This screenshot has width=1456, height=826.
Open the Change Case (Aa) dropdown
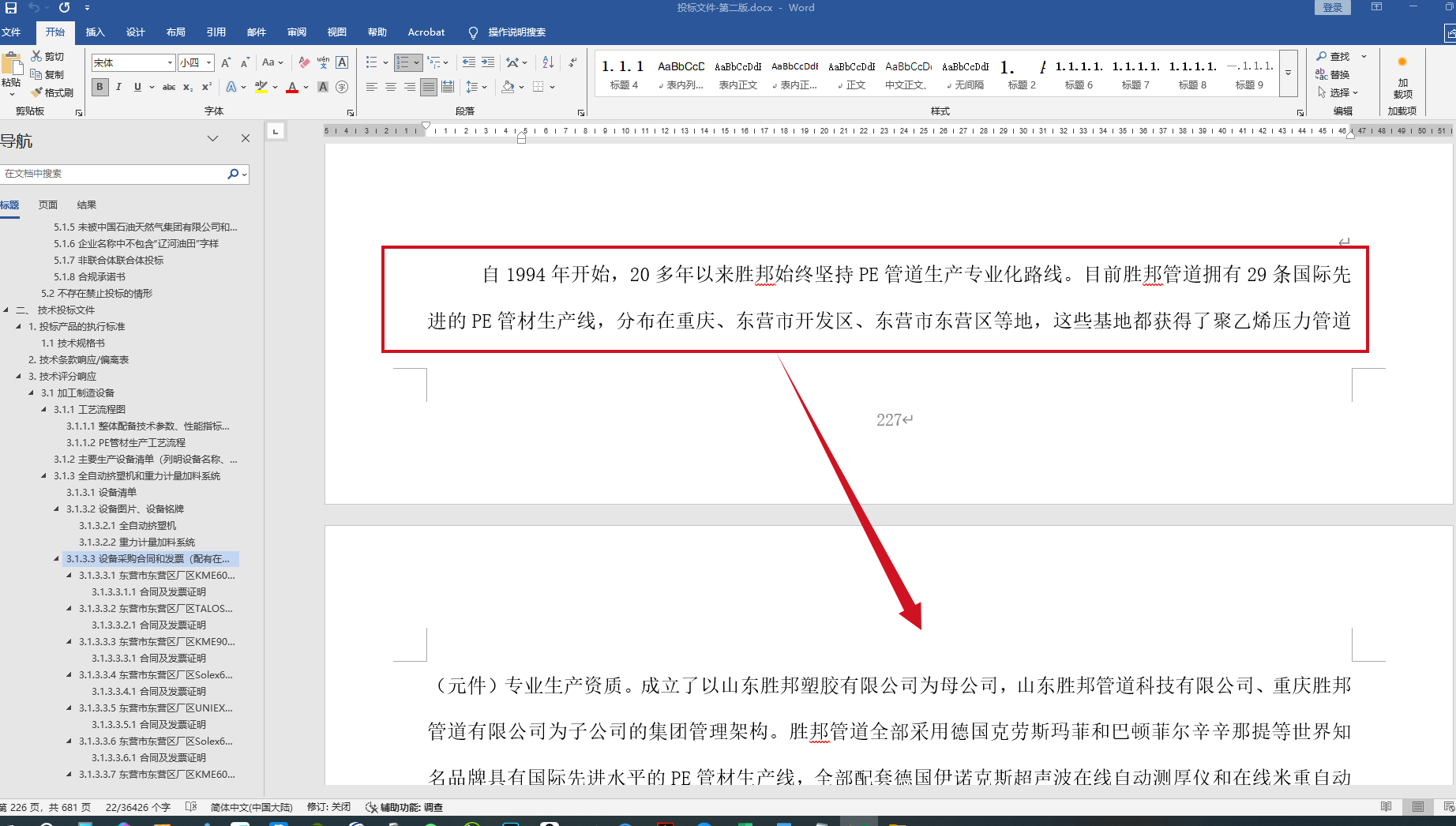(272, 62)
